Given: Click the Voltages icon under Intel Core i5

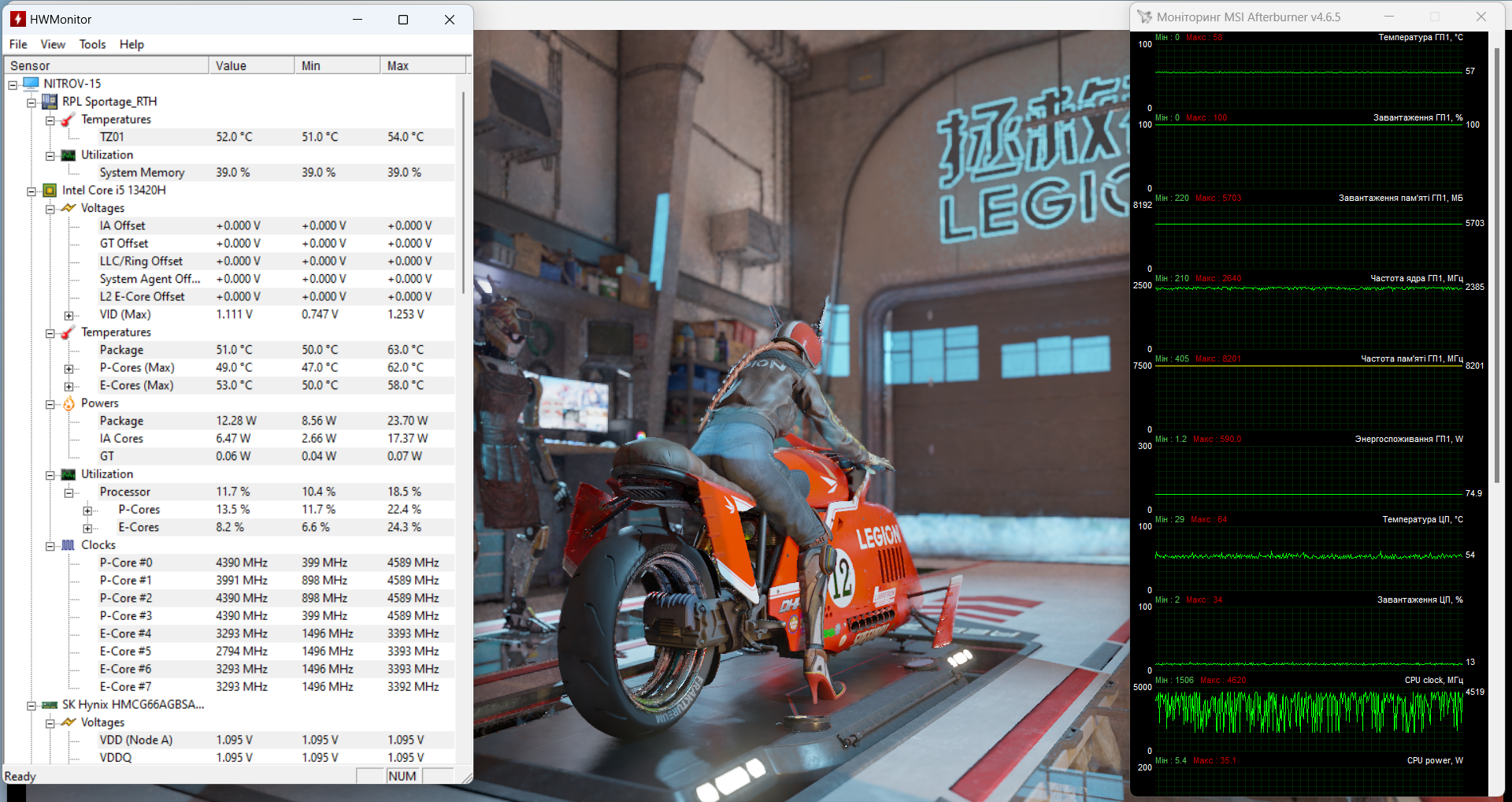Looking at the screenshot, I should point(69,208).
